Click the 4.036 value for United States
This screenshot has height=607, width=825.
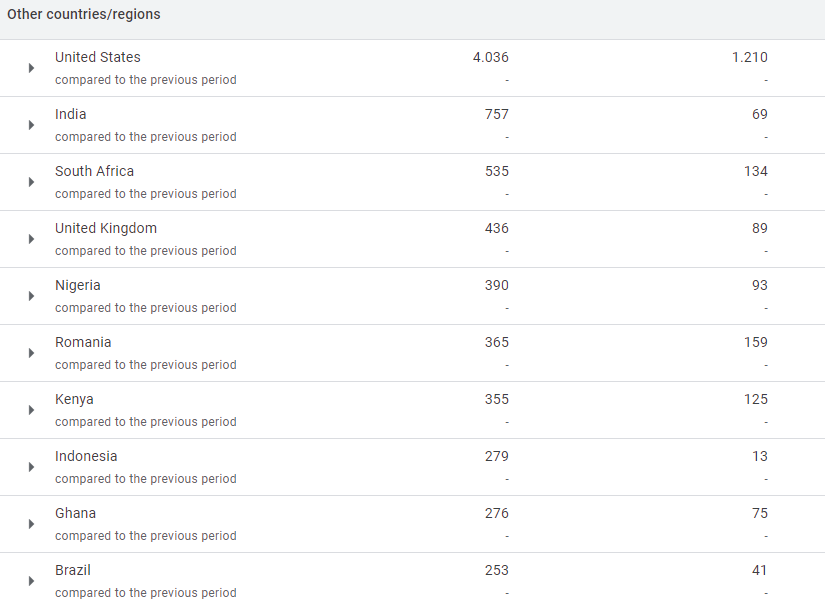coord(490,57)
